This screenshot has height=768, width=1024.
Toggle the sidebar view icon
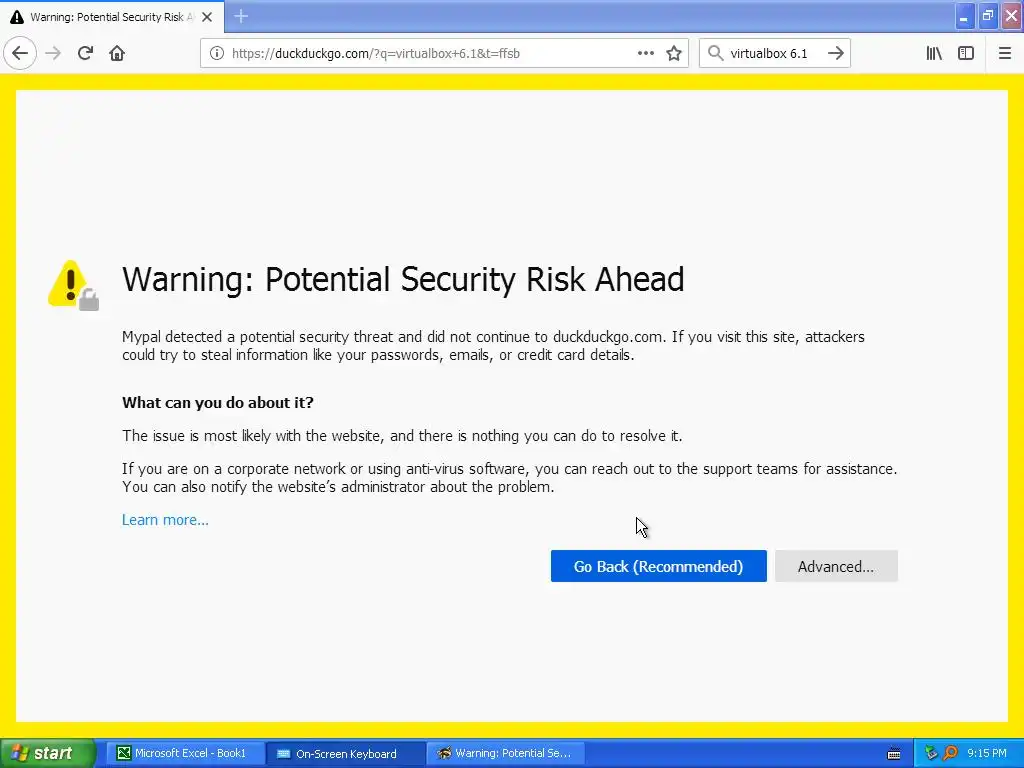pyautogui.click(x=966, y=54)
